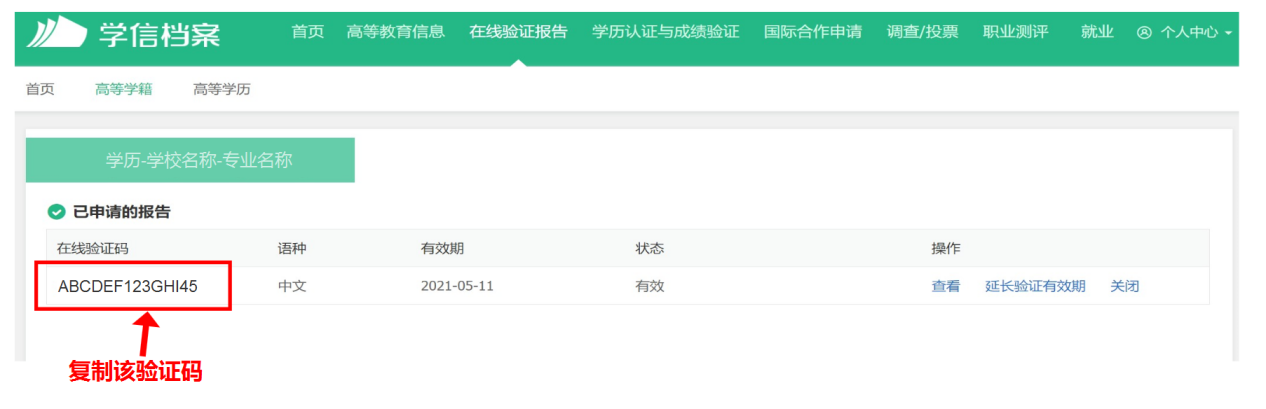Click the 就业 navigation item
Screen dimensions: 1266x409
[x=1097, y=32]
